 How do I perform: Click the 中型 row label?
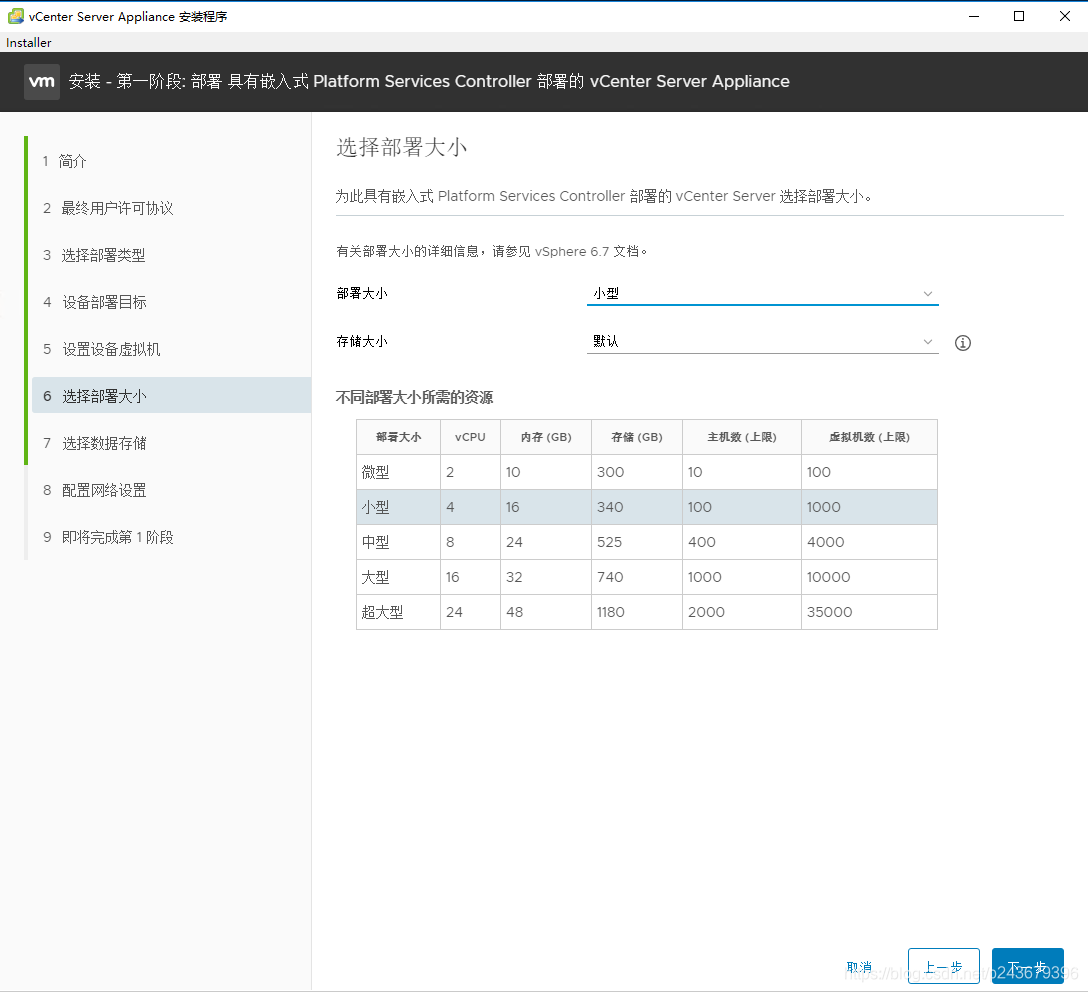375,542
